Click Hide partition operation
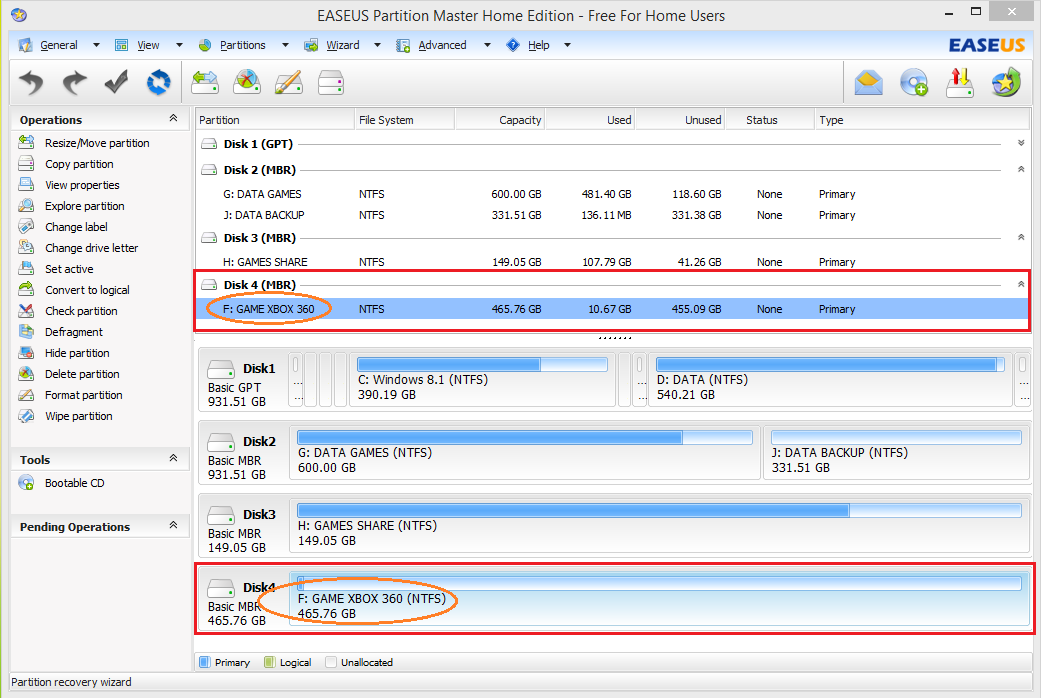 (77, 353)
